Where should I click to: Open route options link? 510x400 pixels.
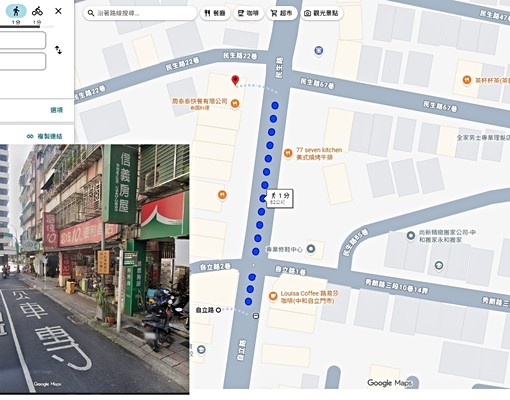tap(56, 110)
